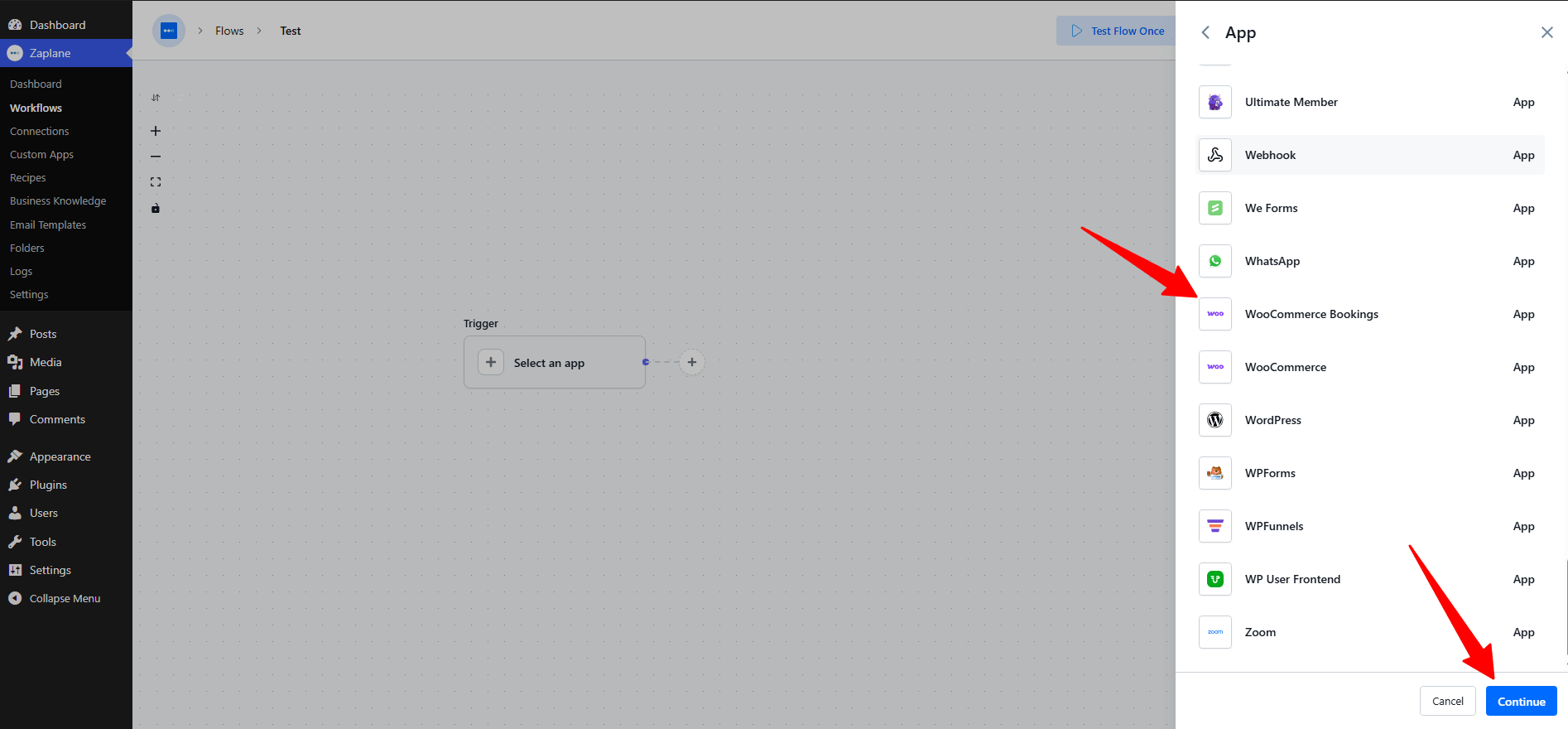Open Zaplane Settings submenu
Screen dimensions: 1568x729
click(x=29, y=294)
